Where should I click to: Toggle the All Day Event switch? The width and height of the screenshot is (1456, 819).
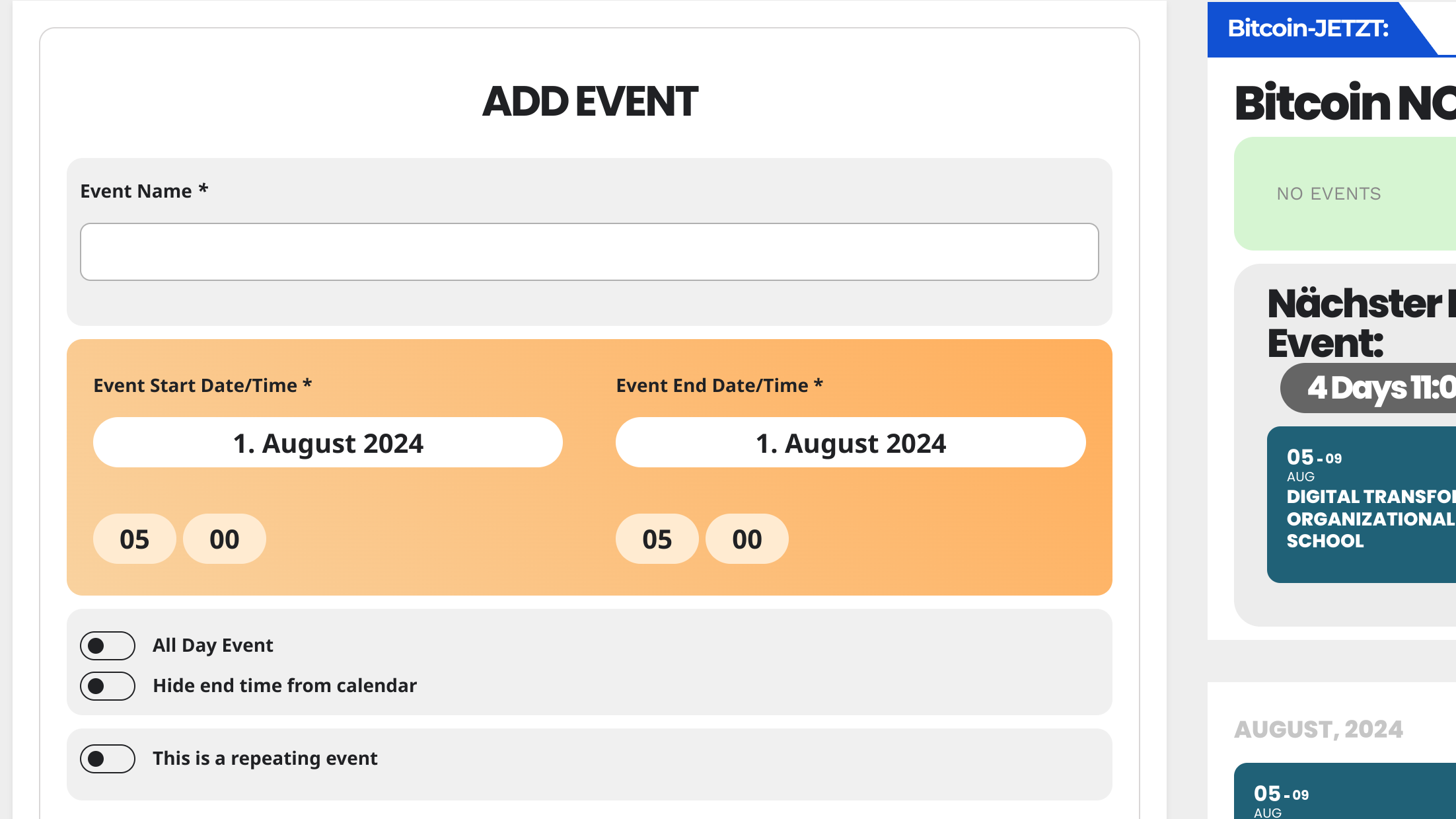click(108, 646)
